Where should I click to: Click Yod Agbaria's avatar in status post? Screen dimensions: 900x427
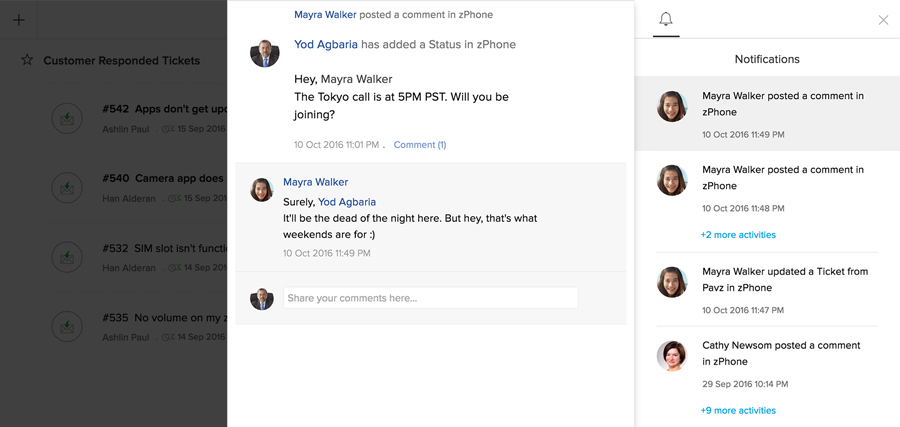264,52
